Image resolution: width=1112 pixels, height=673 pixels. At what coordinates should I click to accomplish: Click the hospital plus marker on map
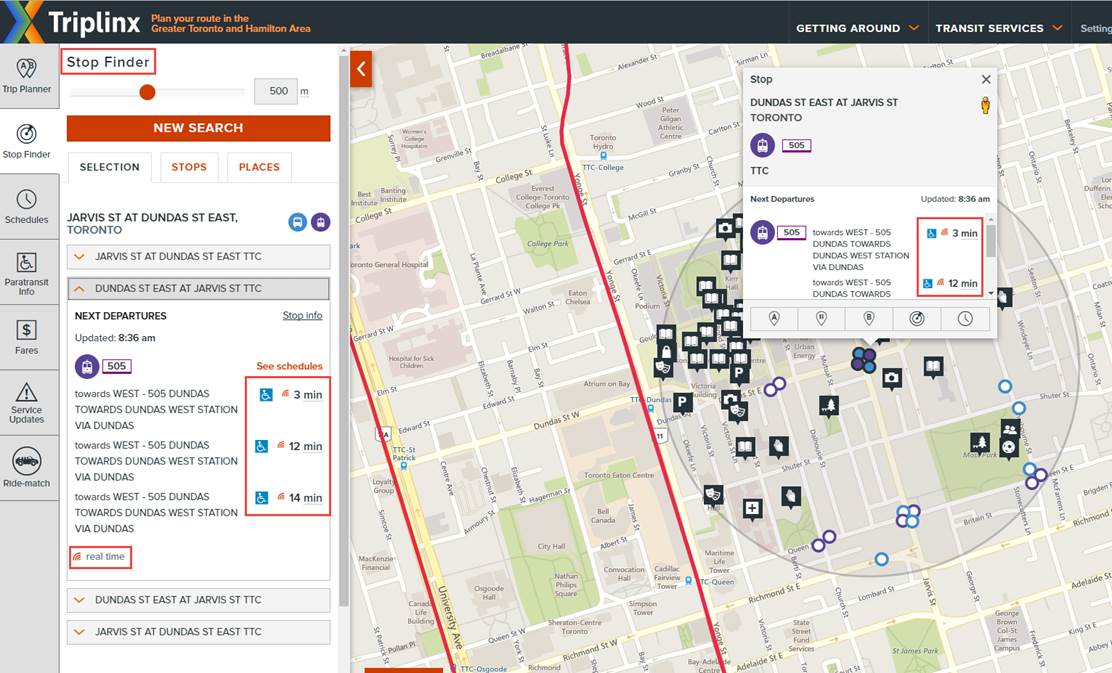752,508
